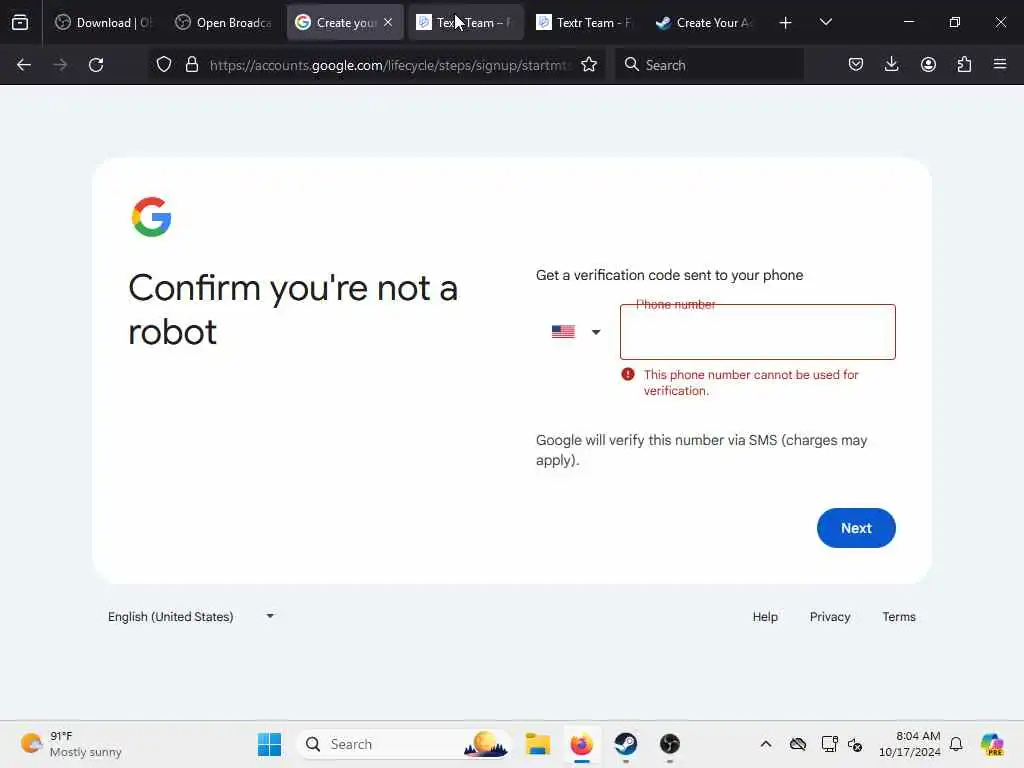The height and width of the screenshot is (768, 1024).
Task: Switch to the second Textr Team tab
Action: pyautogui.click(x=585, y=22)
